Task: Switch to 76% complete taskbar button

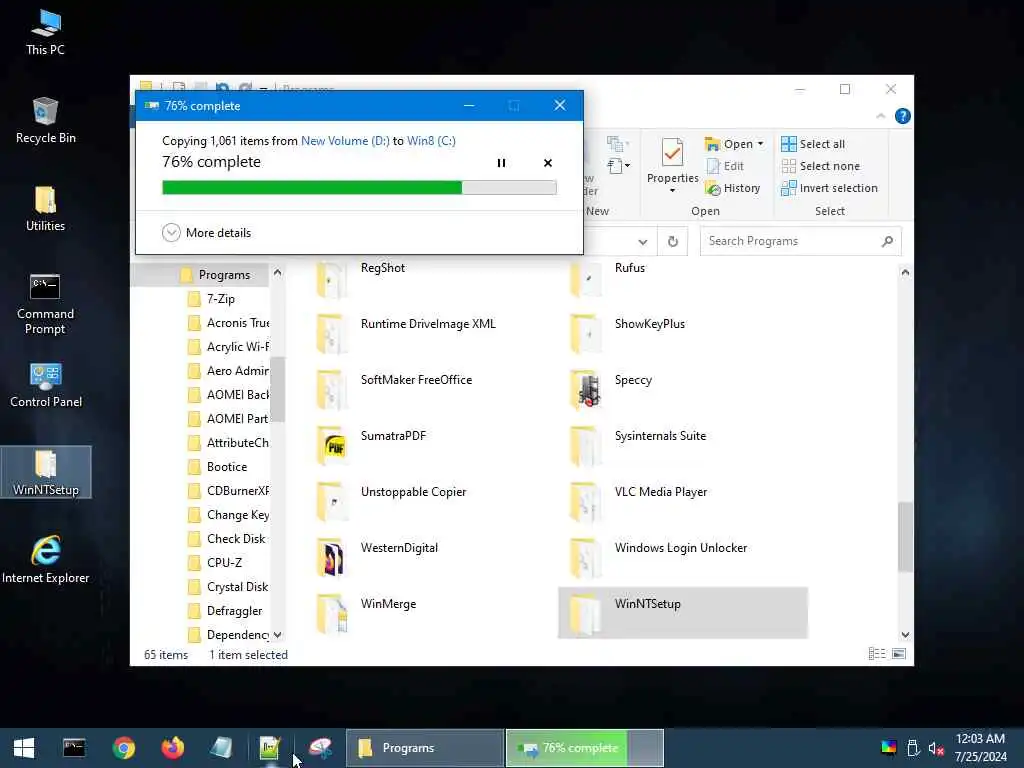Action: [584, 748]
